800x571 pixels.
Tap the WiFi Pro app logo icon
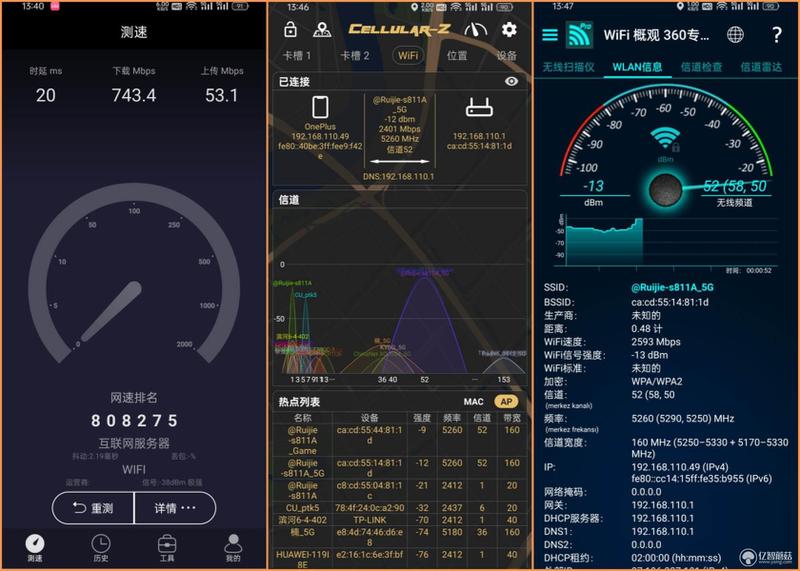(580, 35)
